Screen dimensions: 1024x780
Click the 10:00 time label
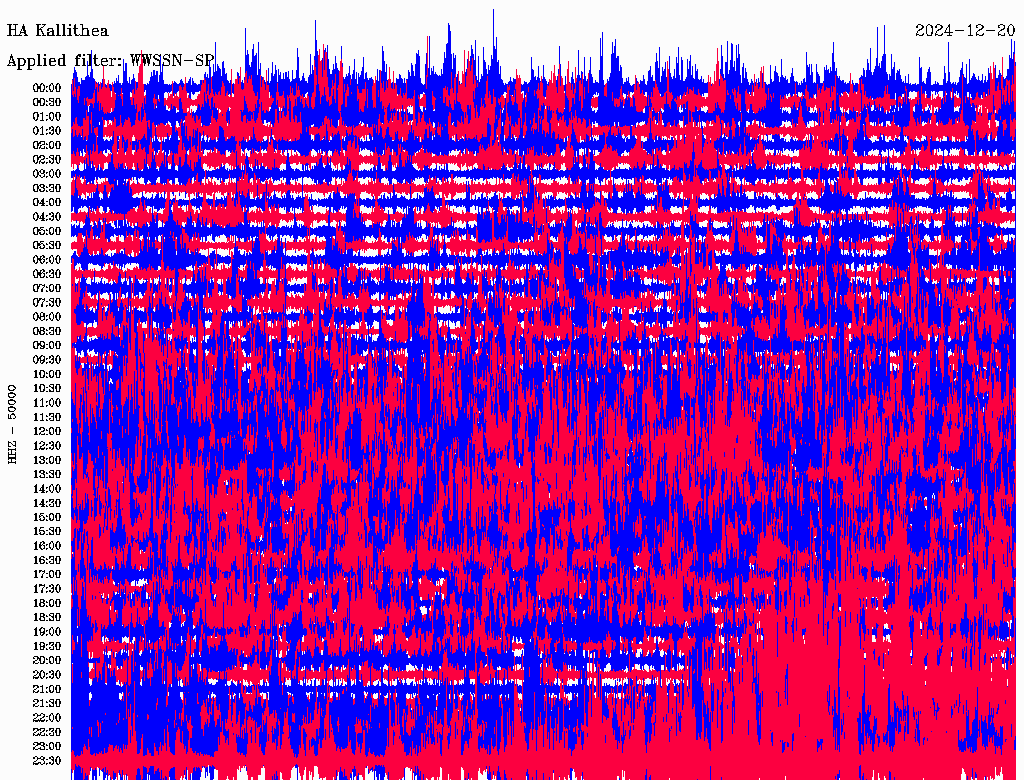point(47,374)
